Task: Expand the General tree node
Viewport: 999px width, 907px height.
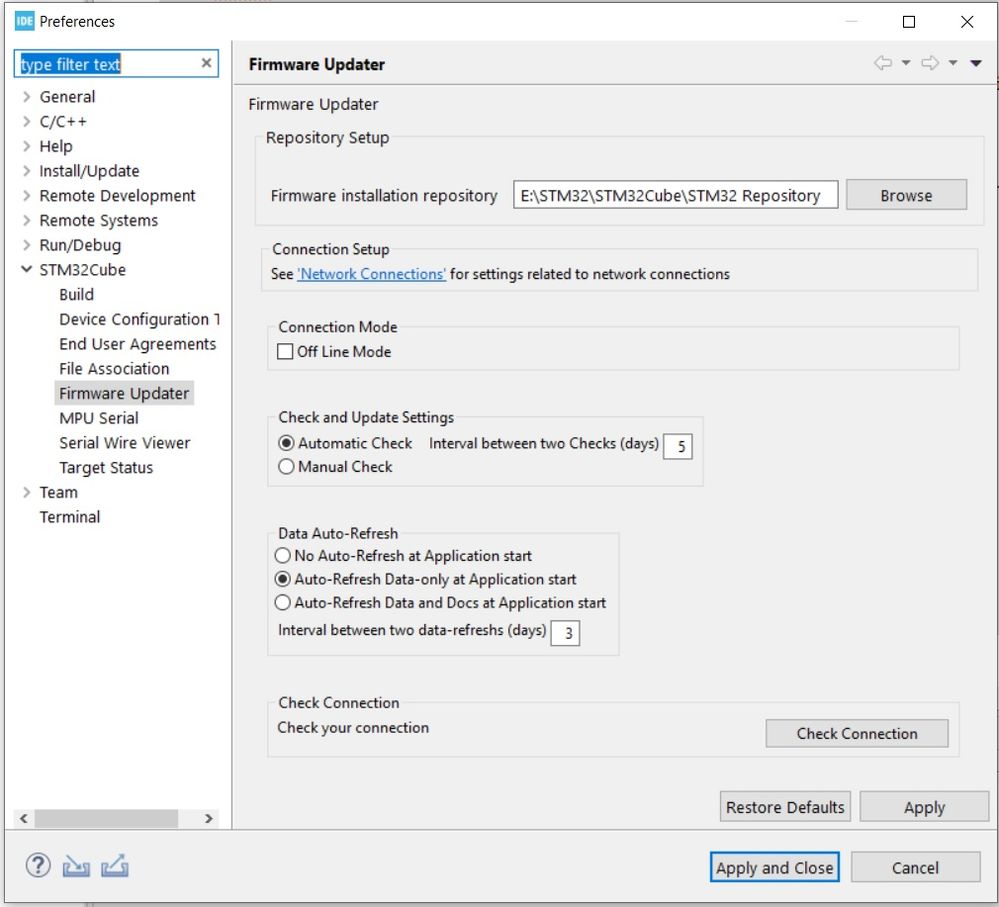Action: [x=26, y=97]
